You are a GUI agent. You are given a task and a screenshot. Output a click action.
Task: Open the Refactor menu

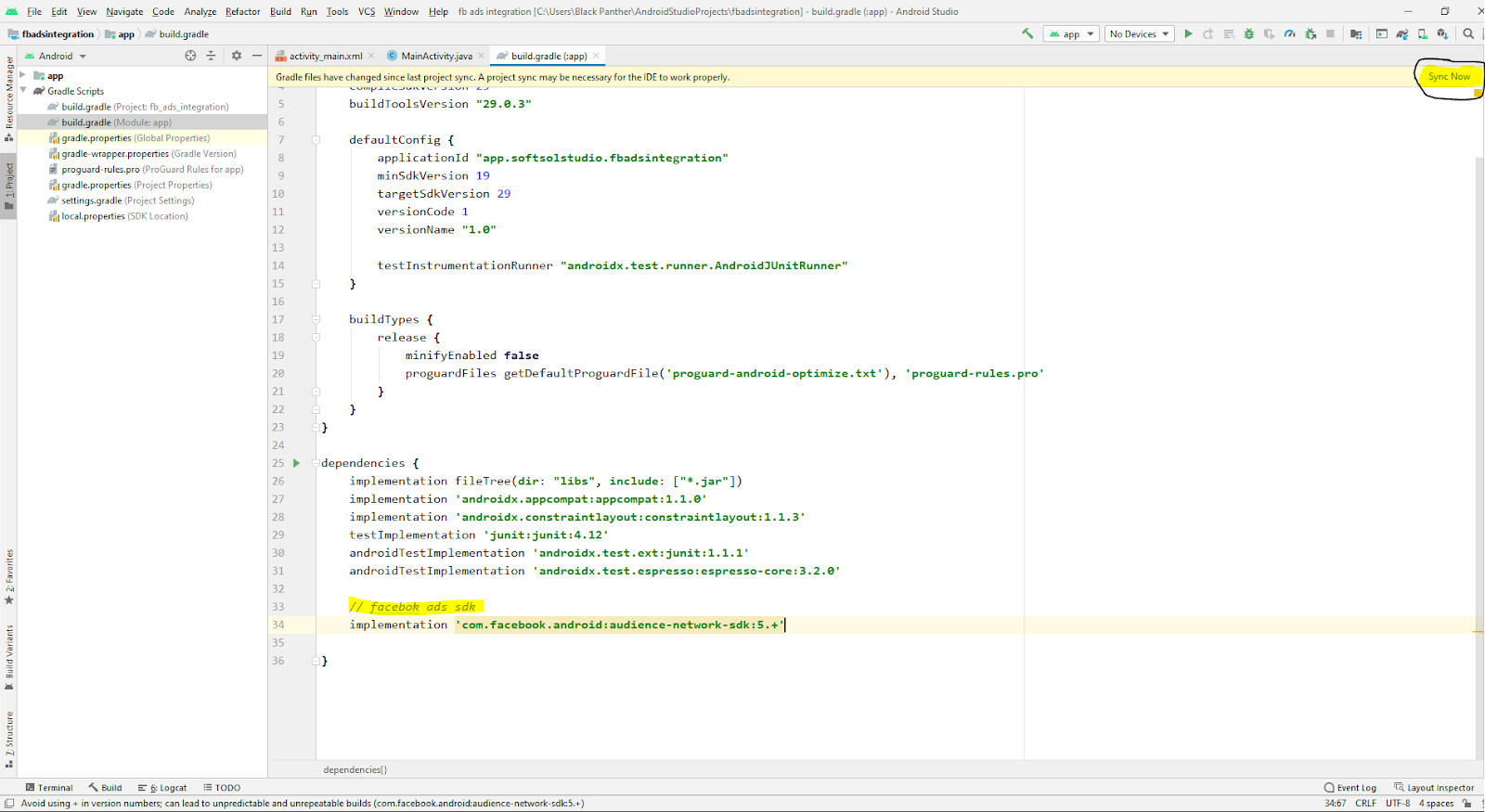[242, 11]
